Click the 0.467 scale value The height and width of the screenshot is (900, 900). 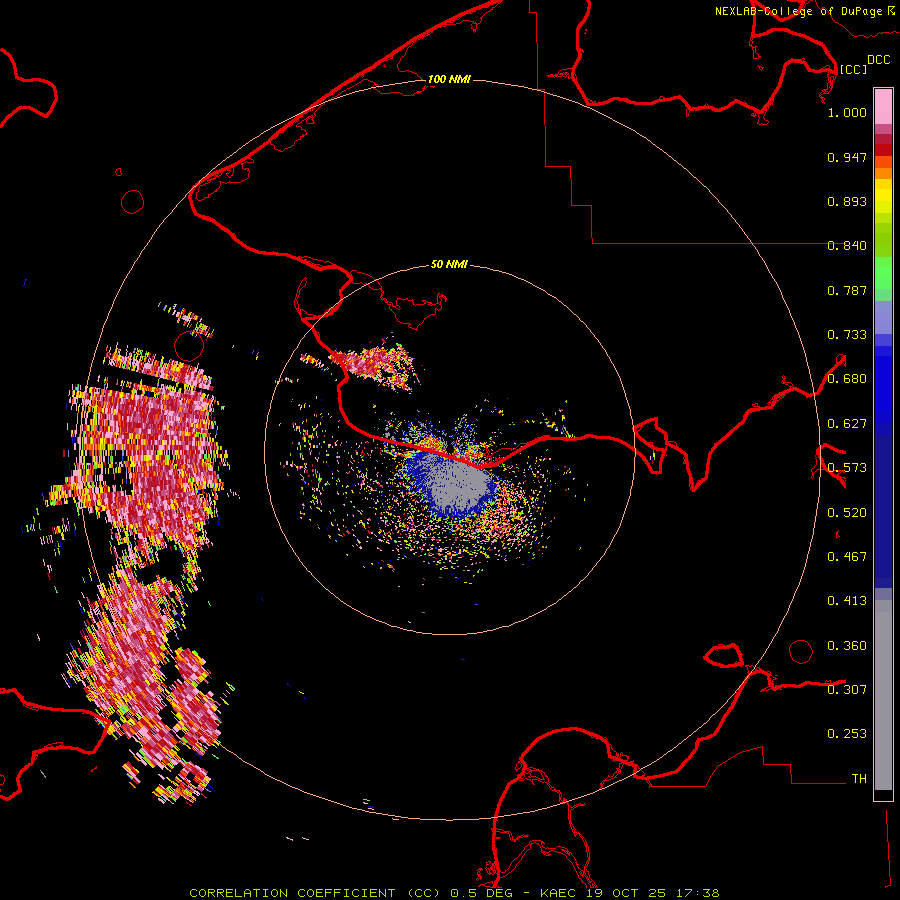(847, 557)
